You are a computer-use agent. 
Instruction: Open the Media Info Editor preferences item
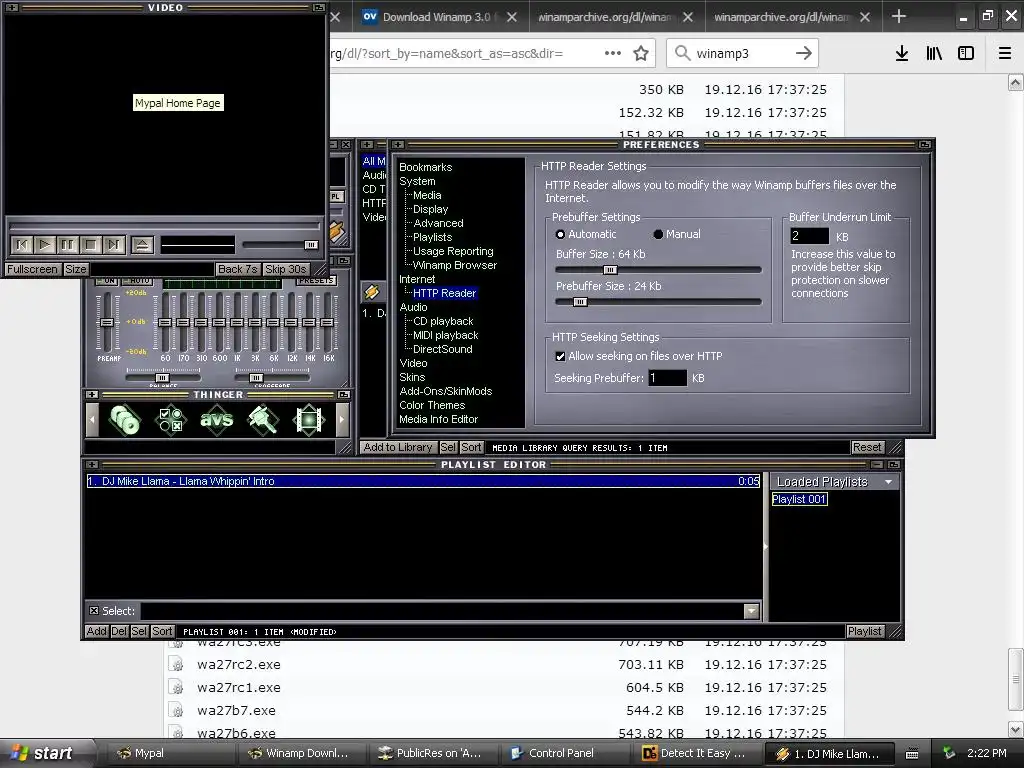[x=438, y=419]
